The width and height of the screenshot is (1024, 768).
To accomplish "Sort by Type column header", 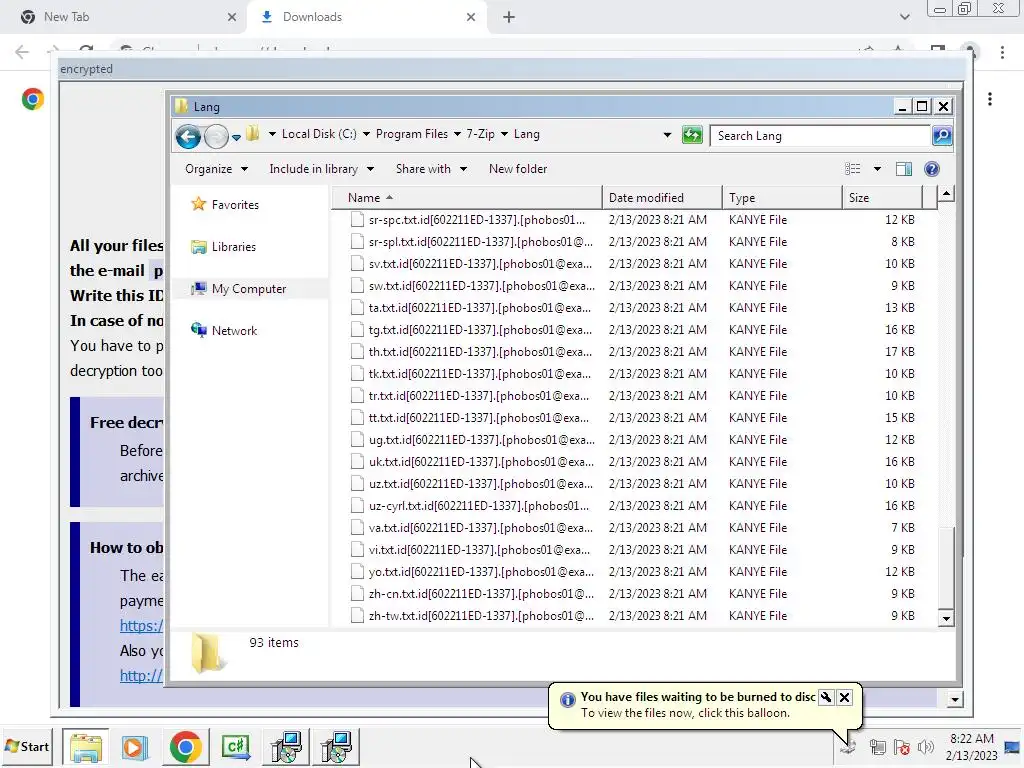I will coord(782,198).
